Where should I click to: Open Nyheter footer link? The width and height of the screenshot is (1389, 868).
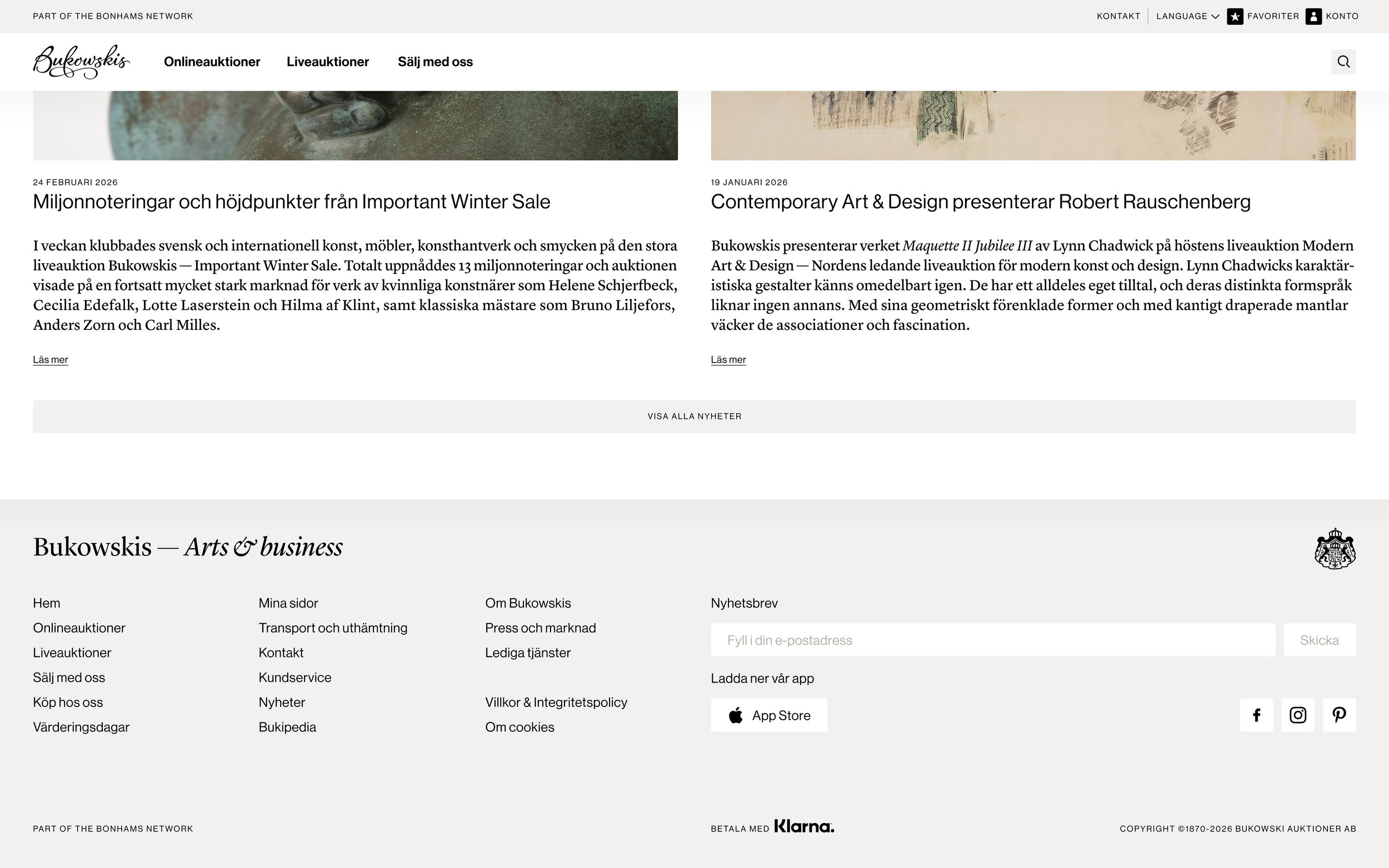(282, 701)
